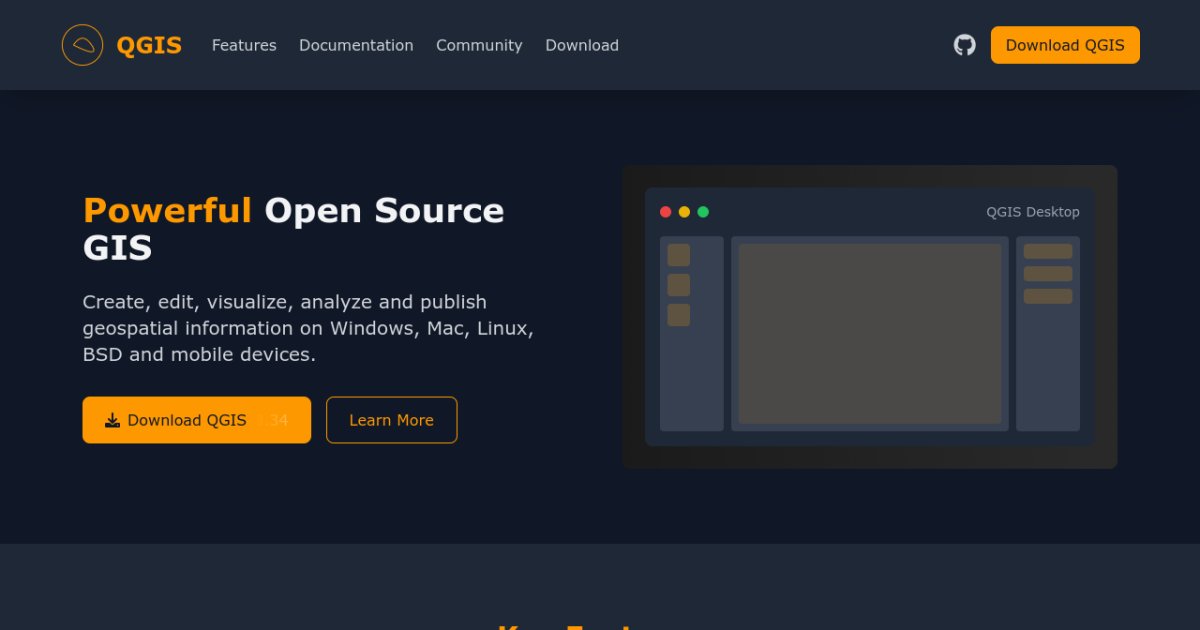Open the Features nav item
1200x630 pixels.
244,45
